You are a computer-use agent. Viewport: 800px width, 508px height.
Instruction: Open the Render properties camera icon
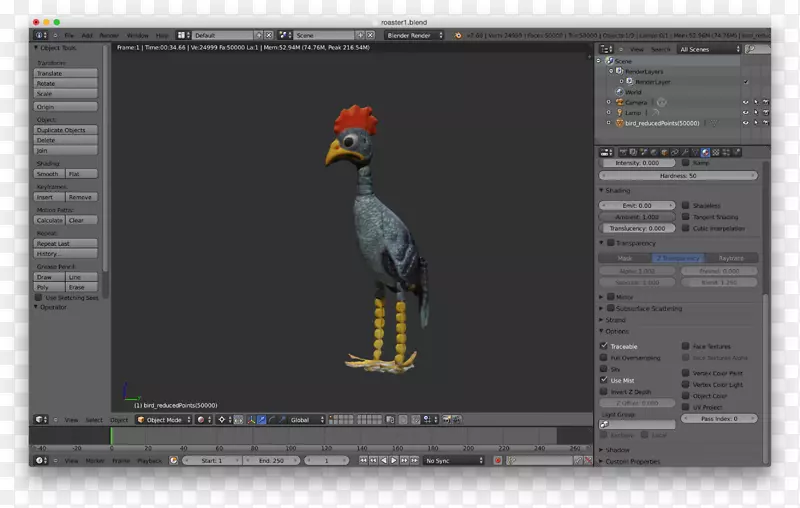click(623, 153)
